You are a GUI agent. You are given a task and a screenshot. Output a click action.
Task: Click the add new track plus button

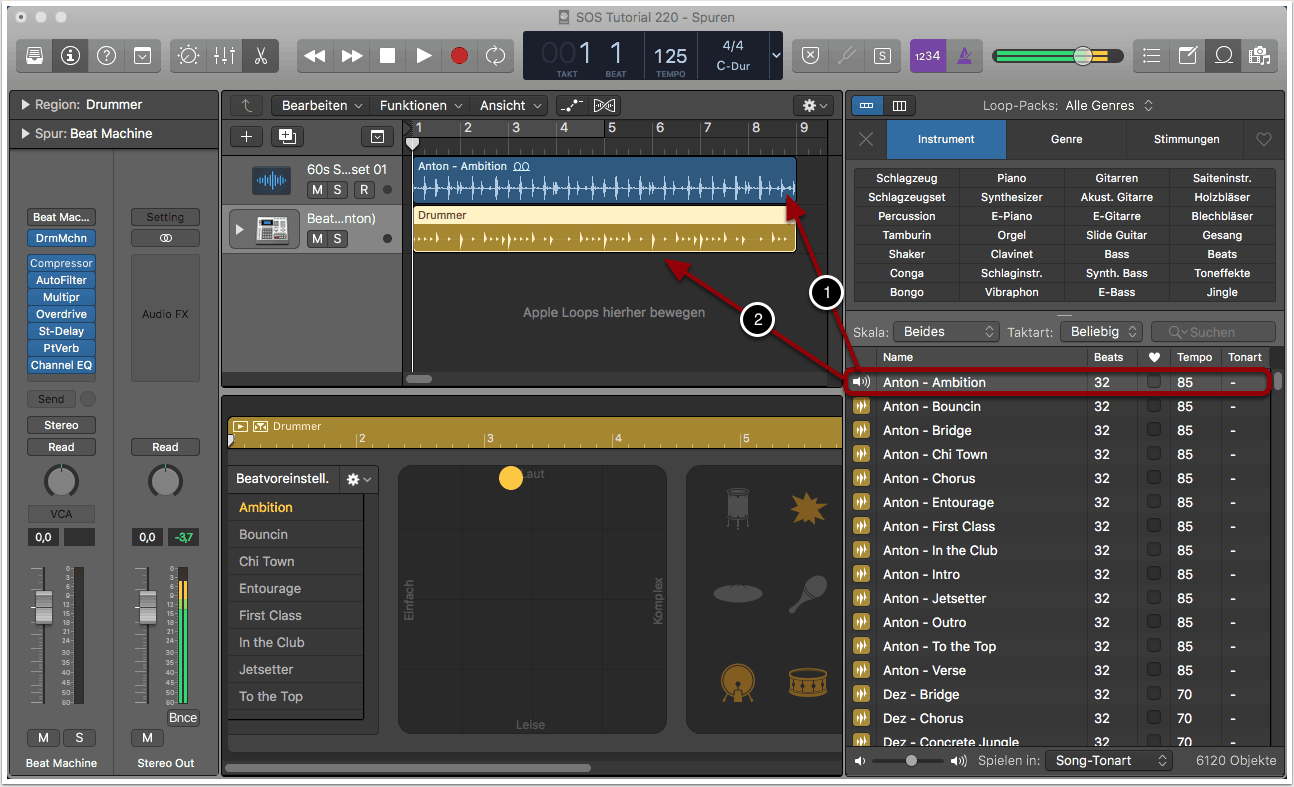247,137
